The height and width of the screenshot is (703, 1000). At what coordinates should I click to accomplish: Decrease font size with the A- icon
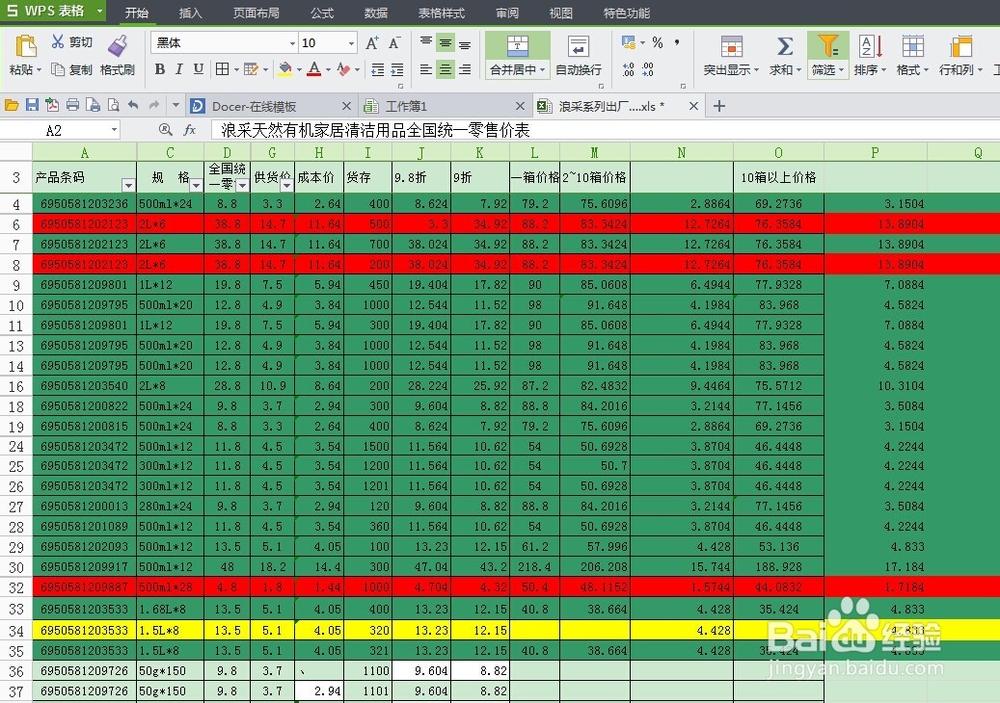coord(394,43)
